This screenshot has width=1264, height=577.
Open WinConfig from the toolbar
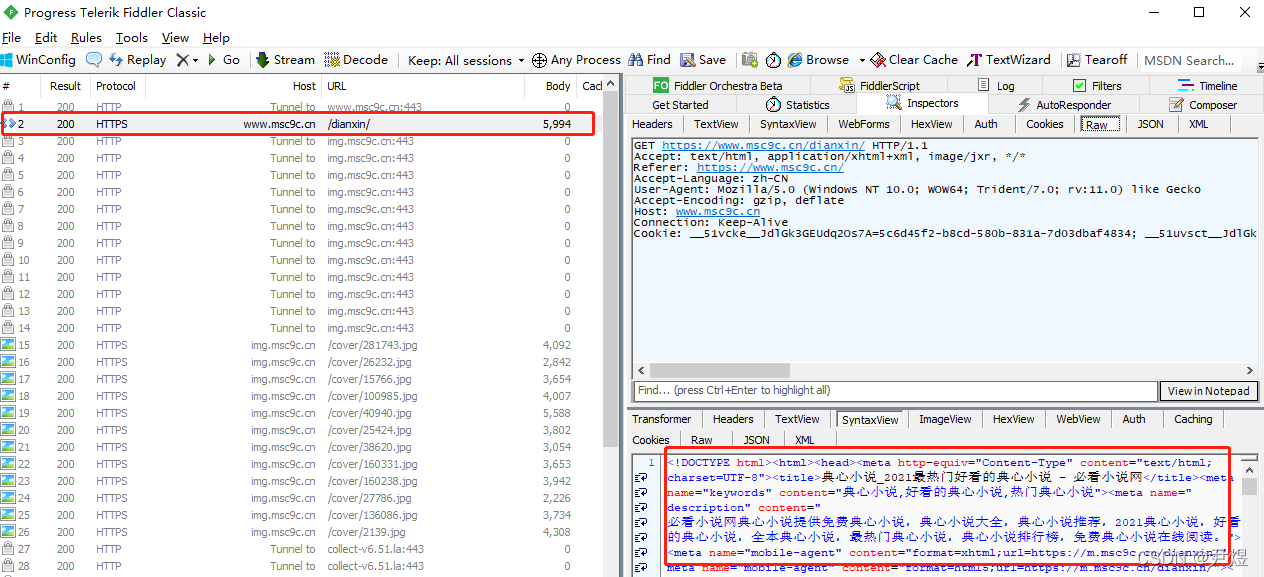click(x=39, y=60)
